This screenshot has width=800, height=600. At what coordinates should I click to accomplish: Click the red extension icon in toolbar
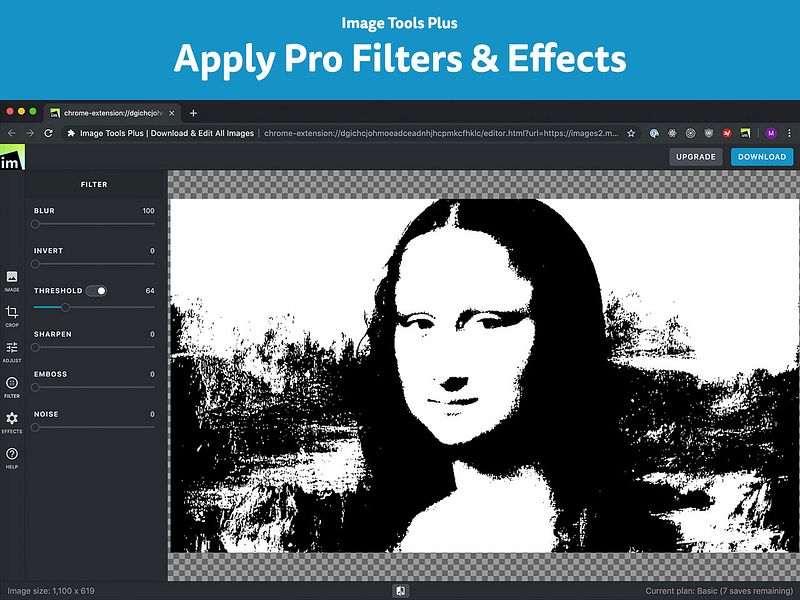coord(727,133)
